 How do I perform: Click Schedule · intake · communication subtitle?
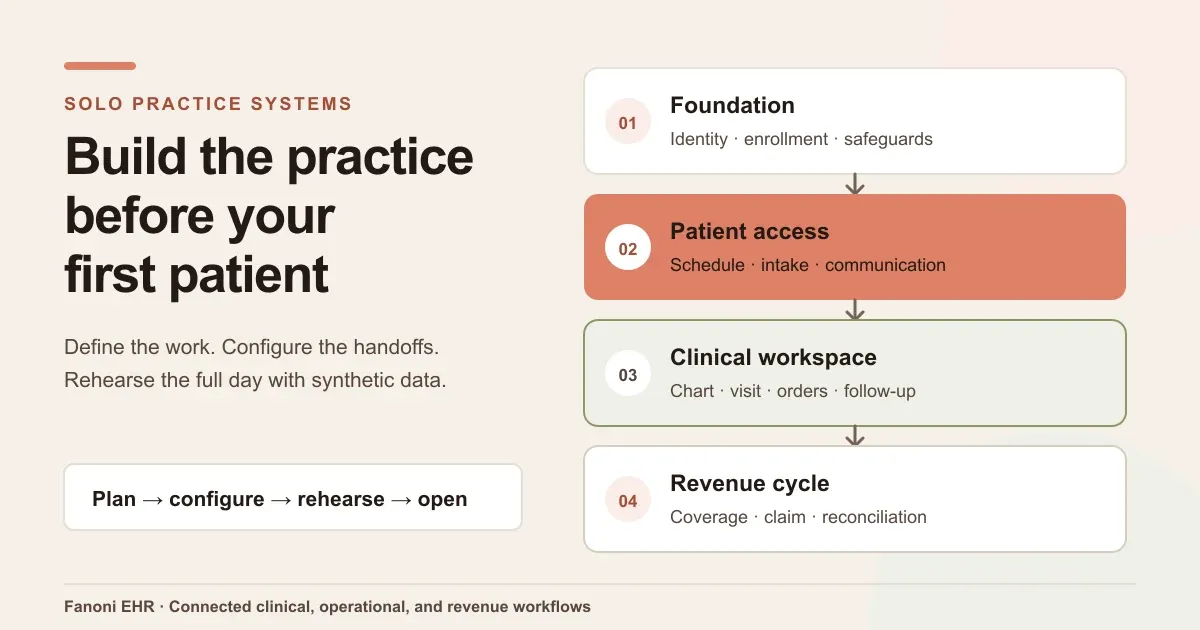click(x=808, y=265)
